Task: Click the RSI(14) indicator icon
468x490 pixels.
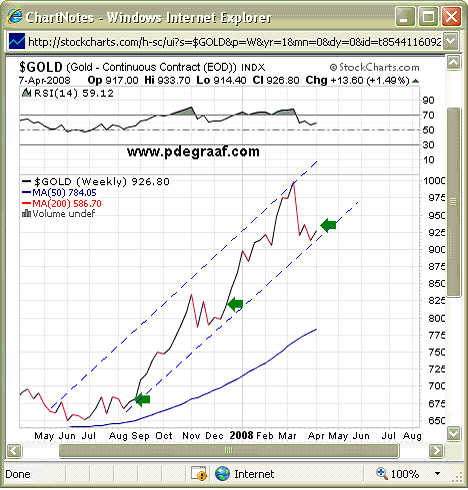Action: coord(26,93)
